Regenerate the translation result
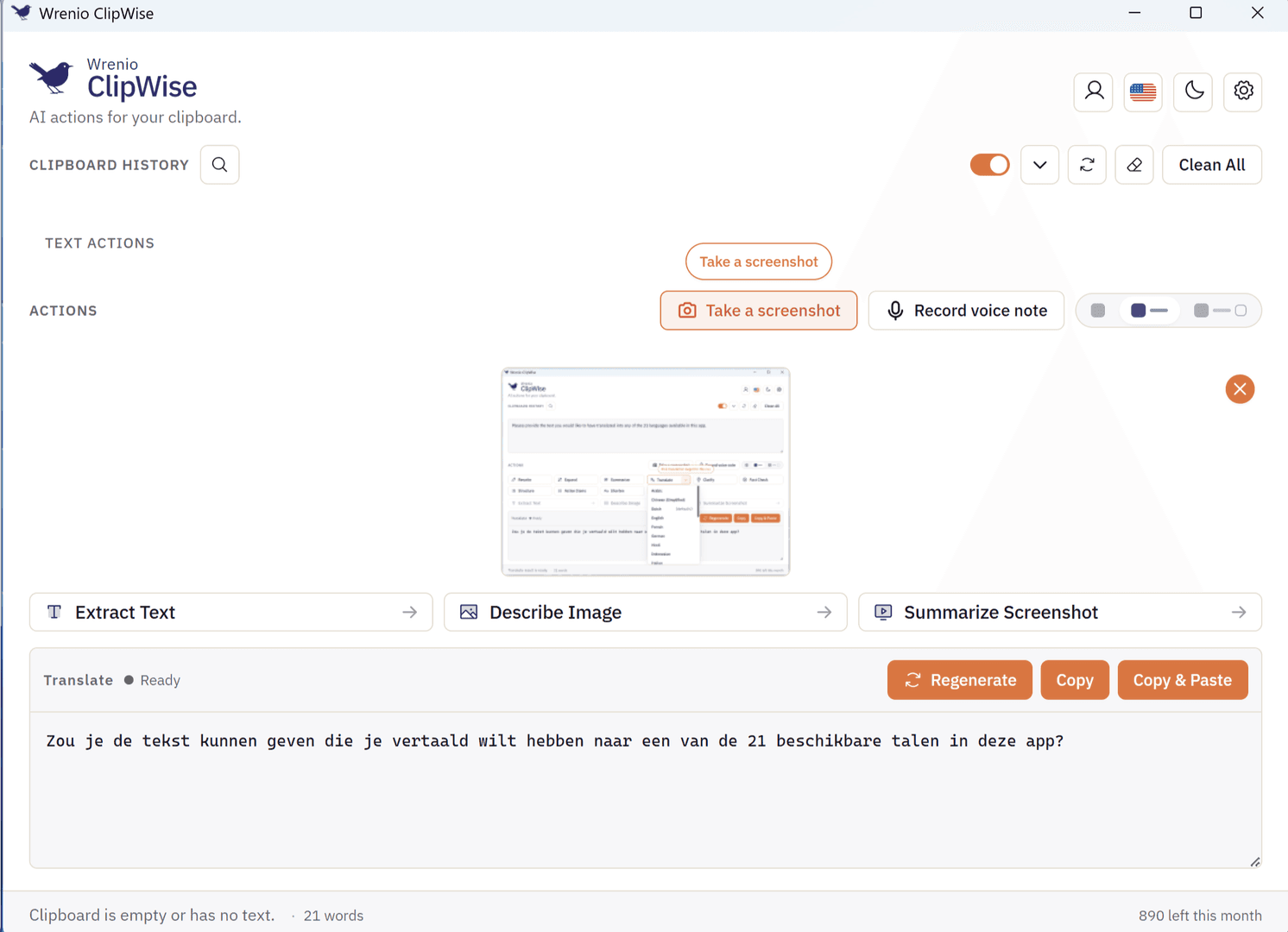The height and width of the screenshot is (932, 1288). pos(960,680)
